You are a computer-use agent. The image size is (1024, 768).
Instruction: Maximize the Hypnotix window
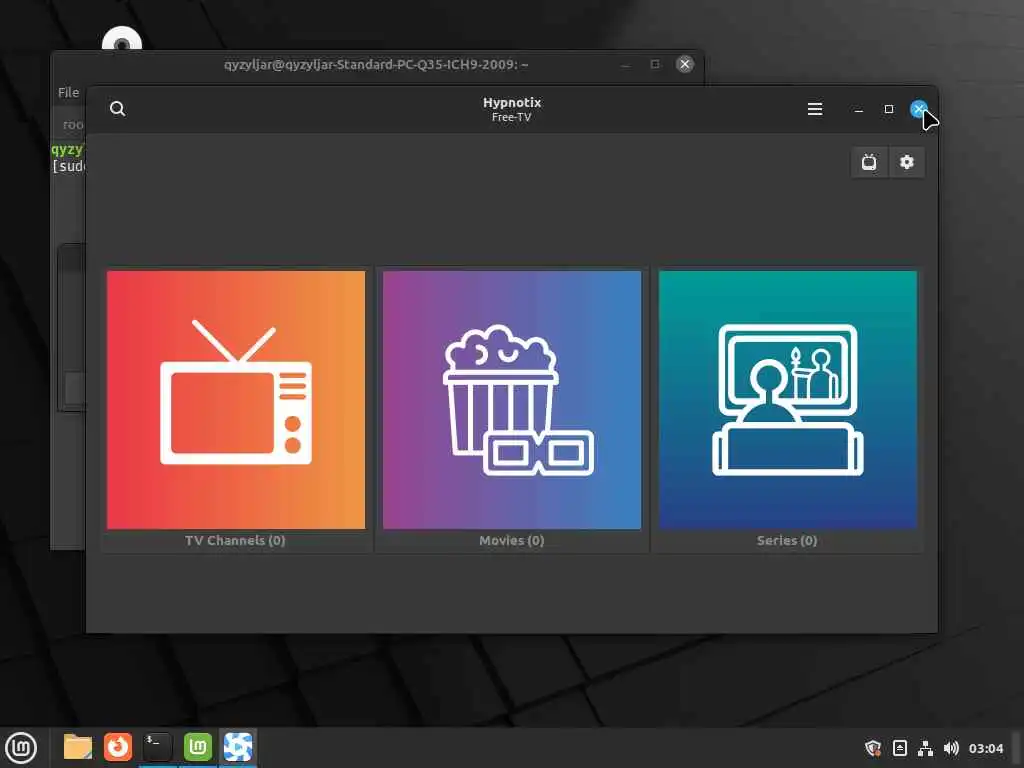889,109
